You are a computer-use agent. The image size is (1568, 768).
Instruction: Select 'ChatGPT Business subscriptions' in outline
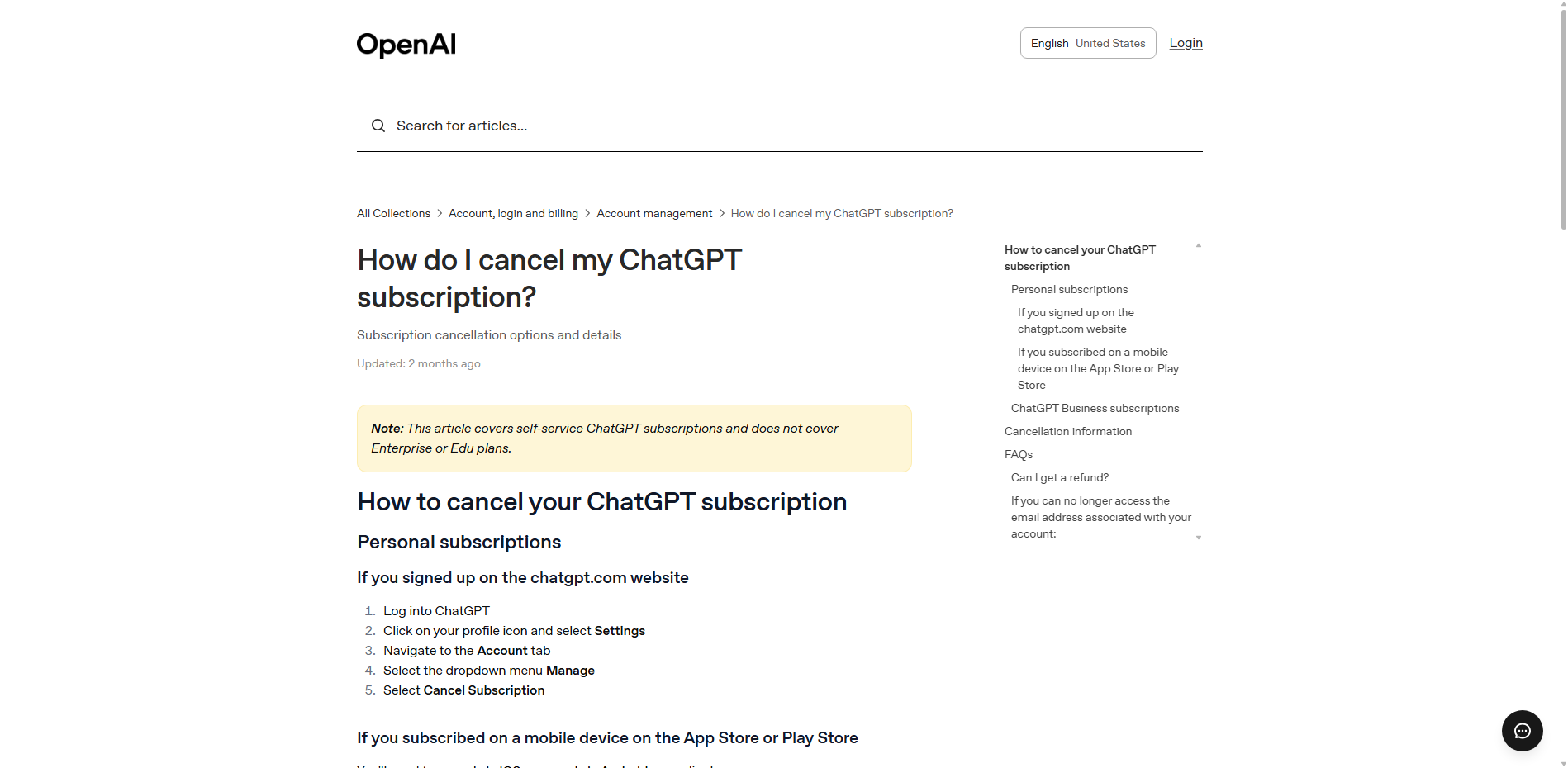(x=1095, y=408)
